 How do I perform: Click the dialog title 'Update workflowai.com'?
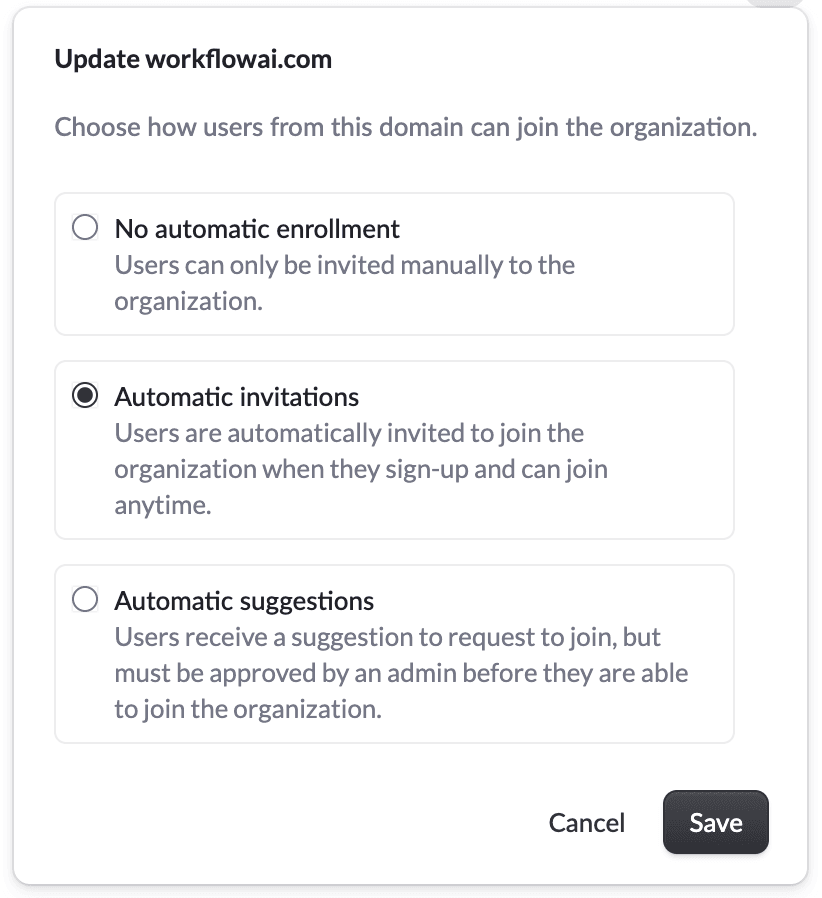pyautogui.click(x=193, y=59)
